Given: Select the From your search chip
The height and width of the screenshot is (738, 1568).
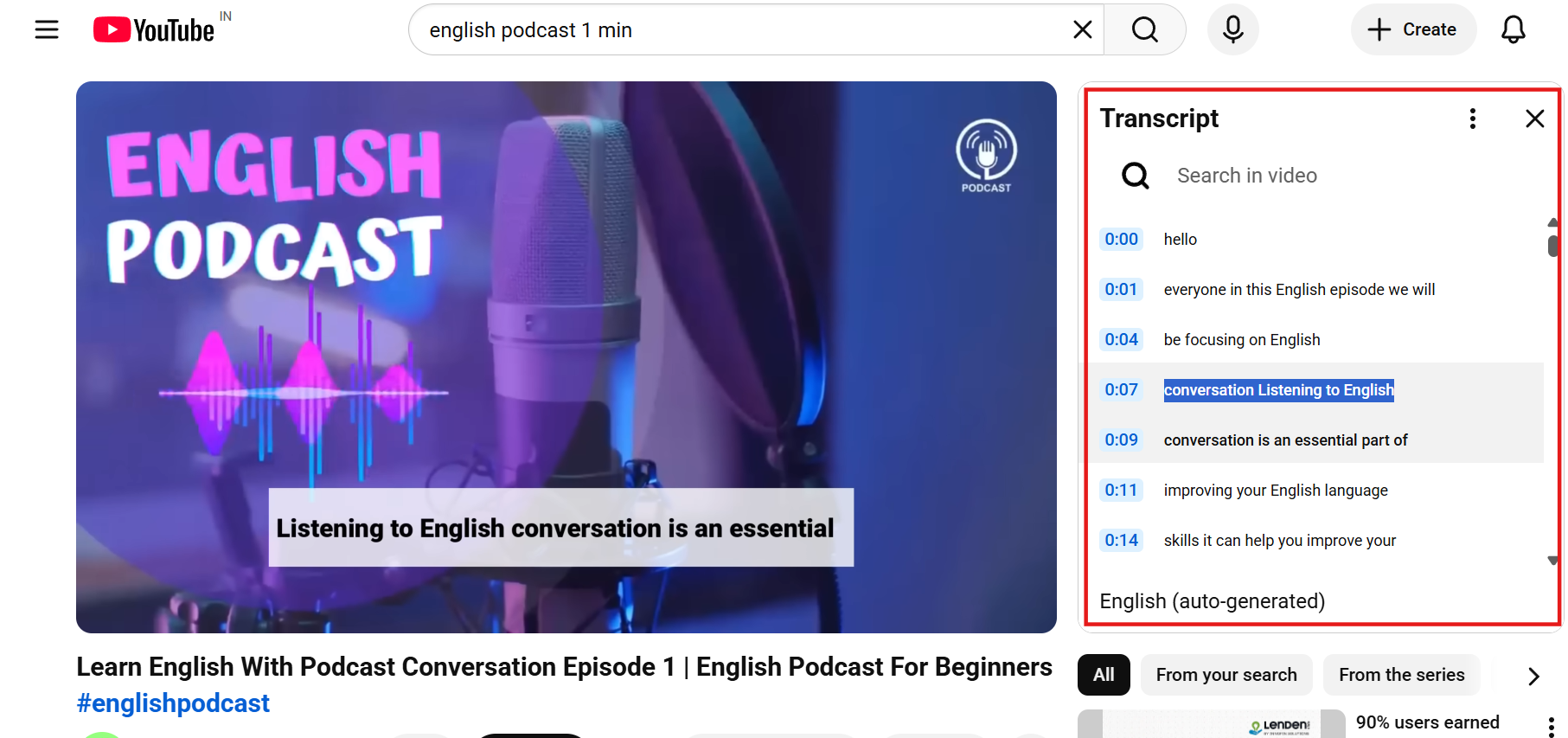Looking at the screenshot, I should 1226,675.
